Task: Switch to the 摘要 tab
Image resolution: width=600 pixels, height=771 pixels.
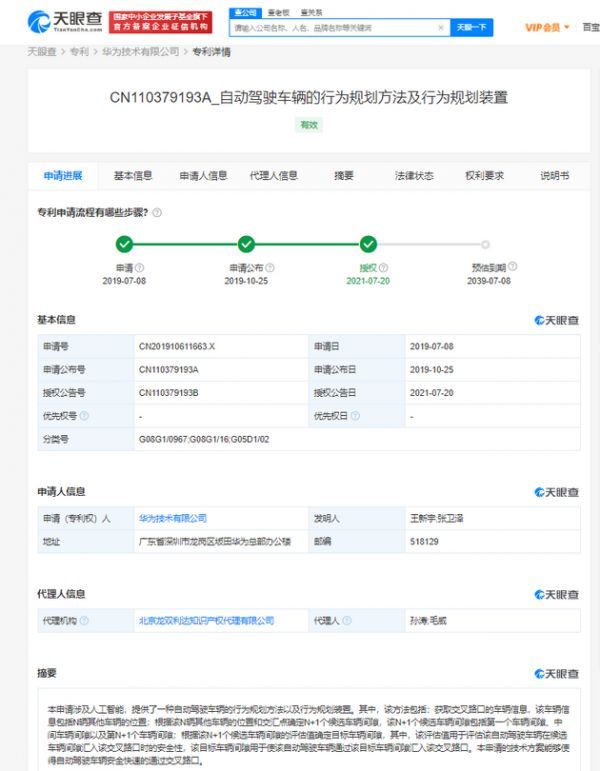Action: point(344,176)
